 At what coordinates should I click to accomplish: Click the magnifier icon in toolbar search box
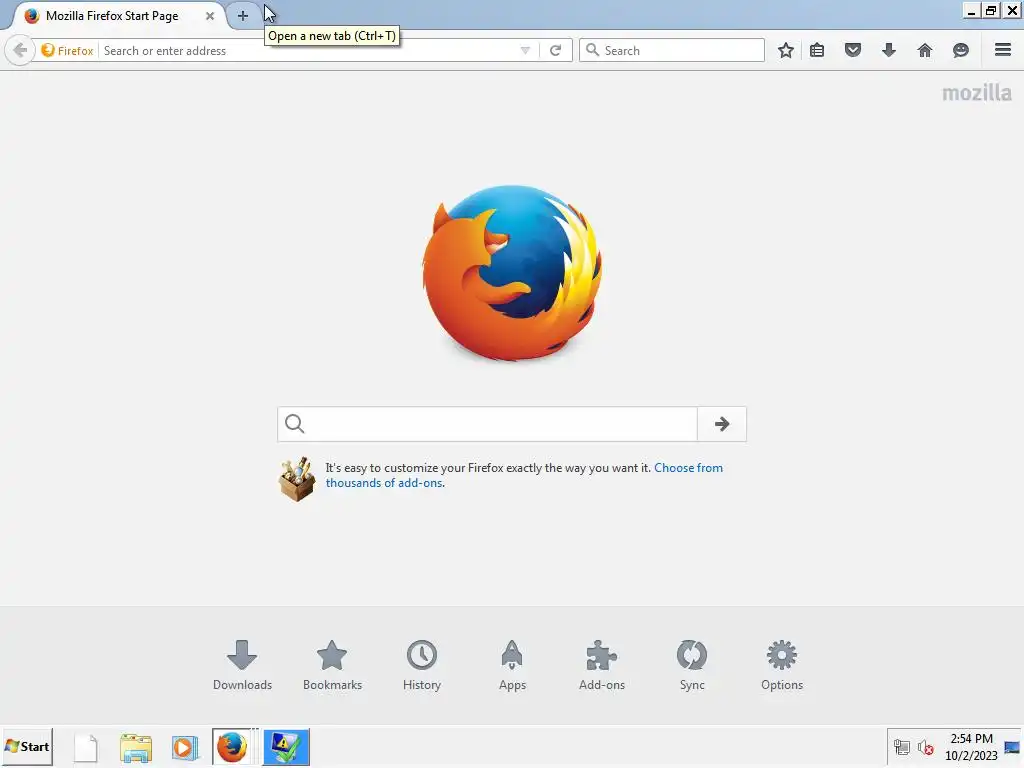[592, 50]
